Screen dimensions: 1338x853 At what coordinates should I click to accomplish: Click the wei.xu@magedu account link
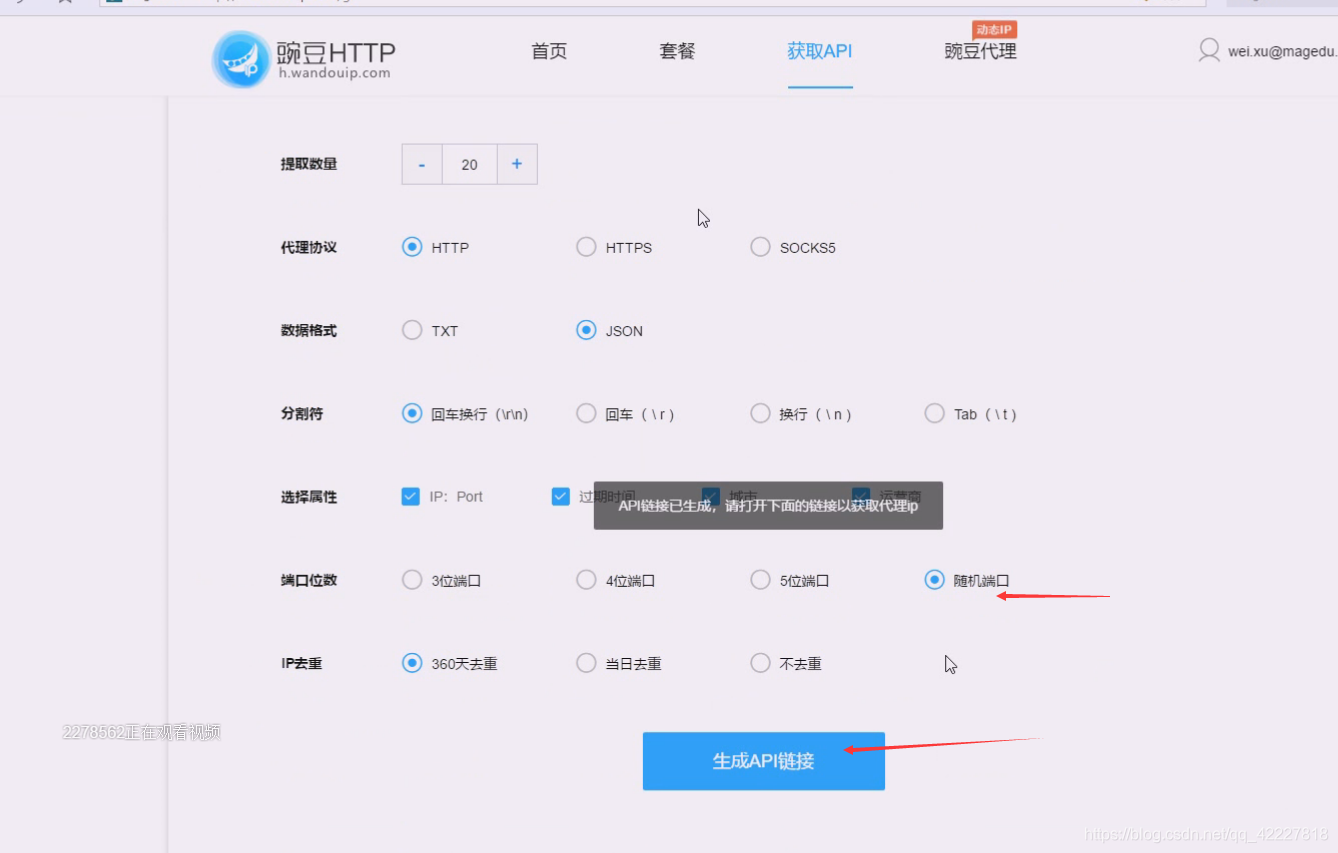(x=1282, y=52)
